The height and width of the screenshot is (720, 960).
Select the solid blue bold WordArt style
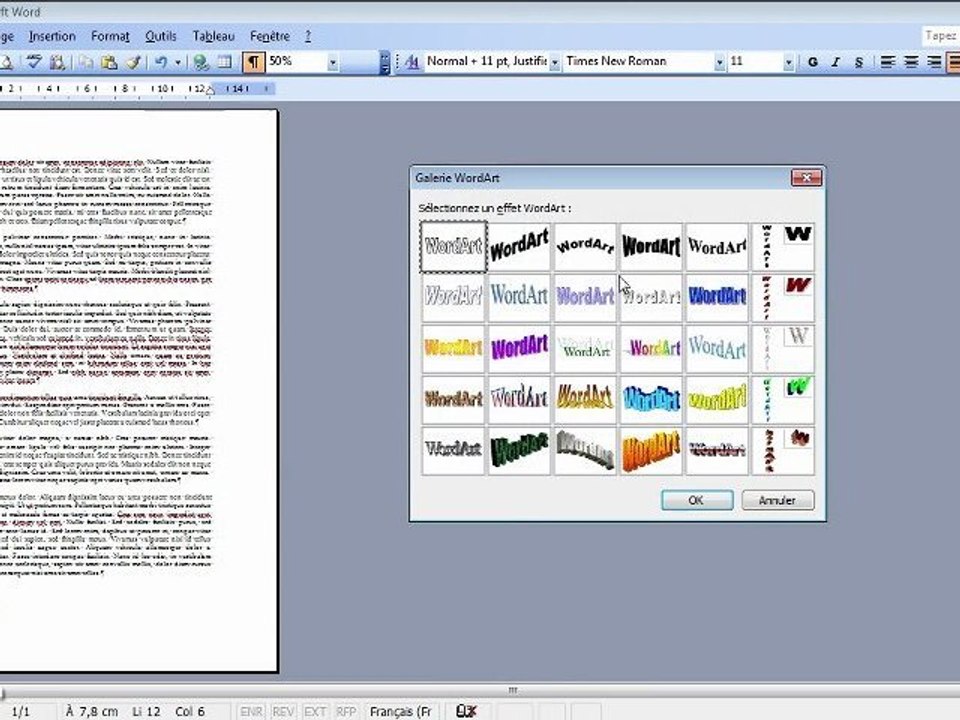point(717,298)
